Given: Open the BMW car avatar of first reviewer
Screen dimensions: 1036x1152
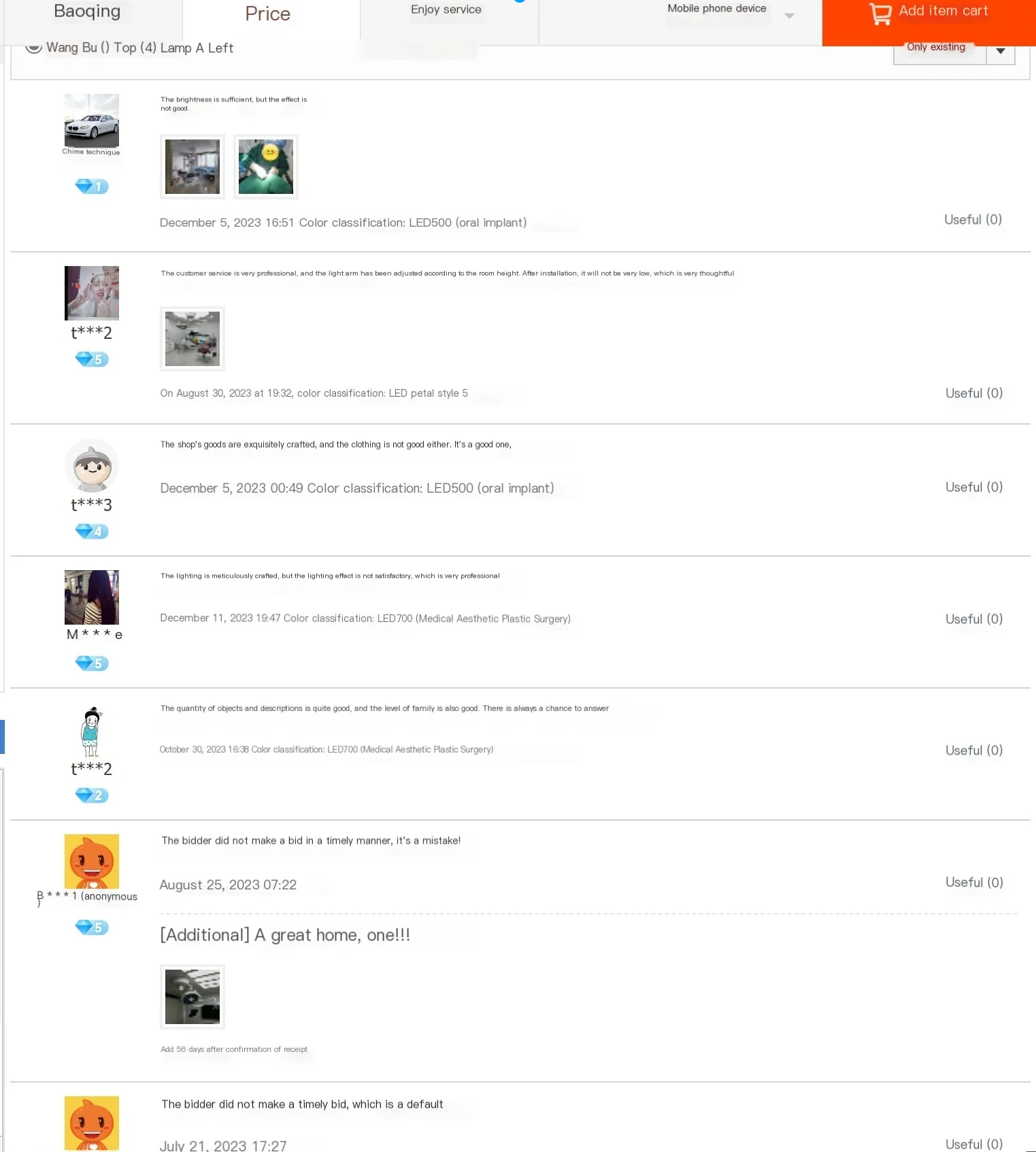Looking at the screenshot, I should [x=92, y=120].
